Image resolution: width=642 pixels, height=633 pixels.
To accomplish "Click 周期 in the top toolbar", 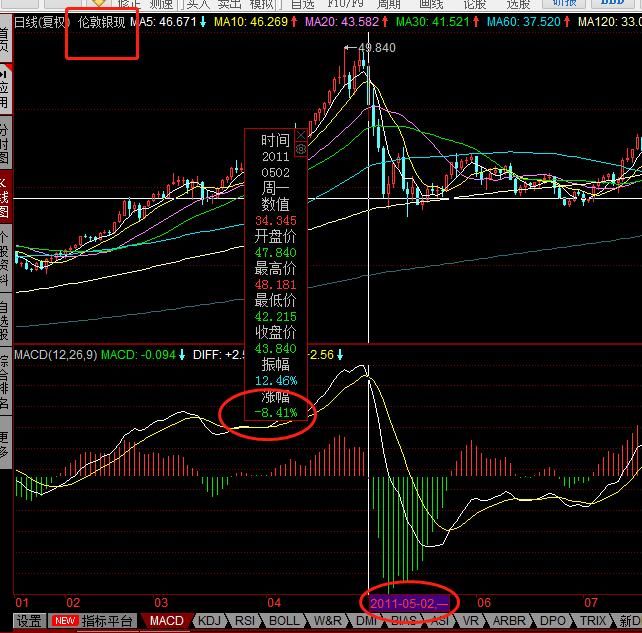I will pos(389,4).
